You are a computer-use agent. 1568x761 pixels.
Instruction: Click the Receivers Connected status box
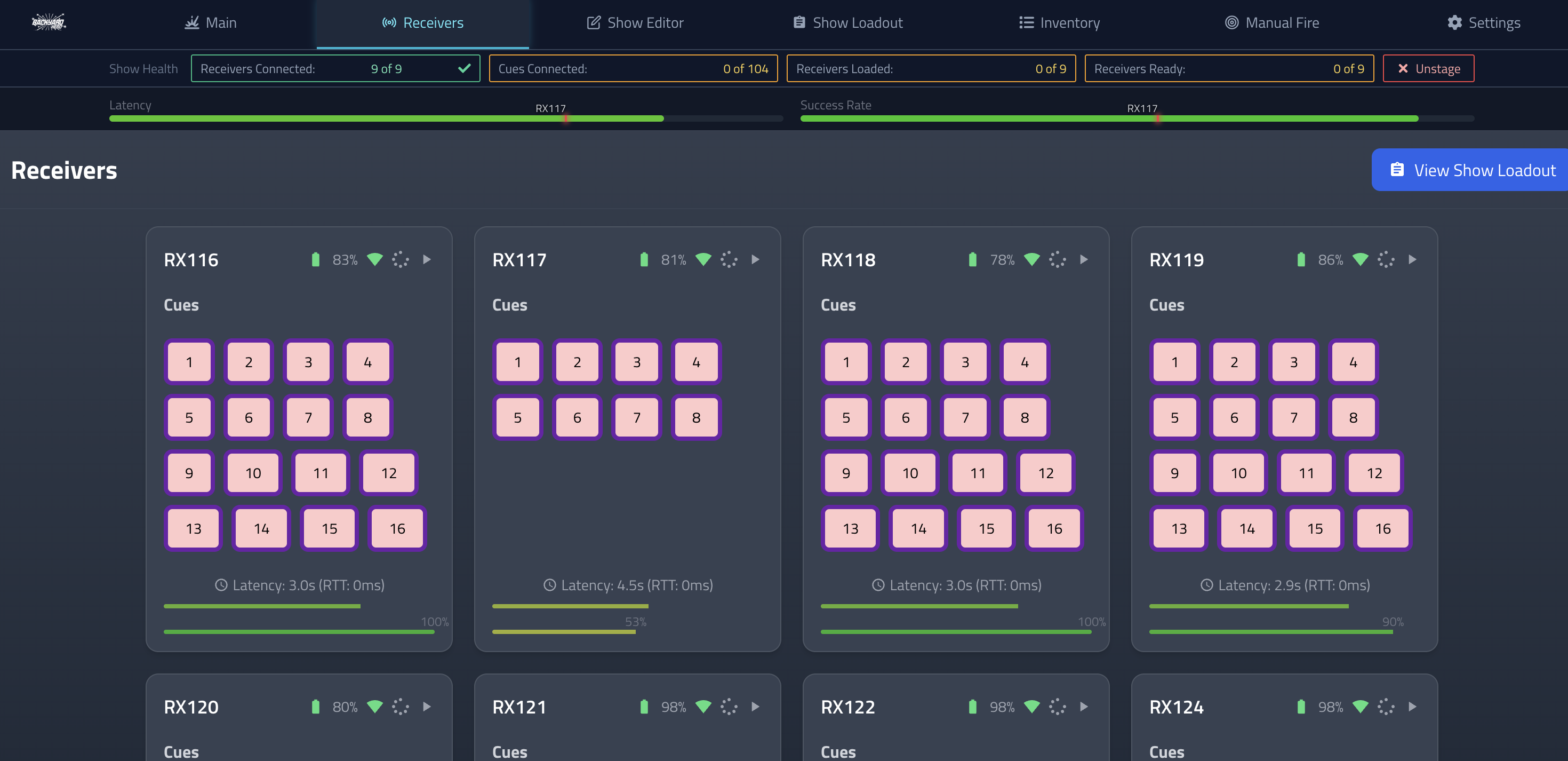click(335, 68)
